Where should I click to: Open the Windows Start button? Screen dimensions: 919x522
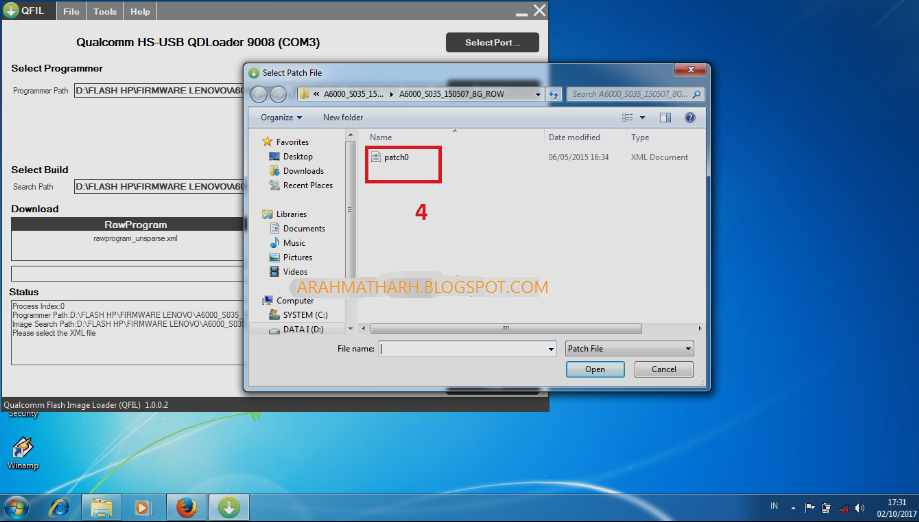click(x=16, y=507)
